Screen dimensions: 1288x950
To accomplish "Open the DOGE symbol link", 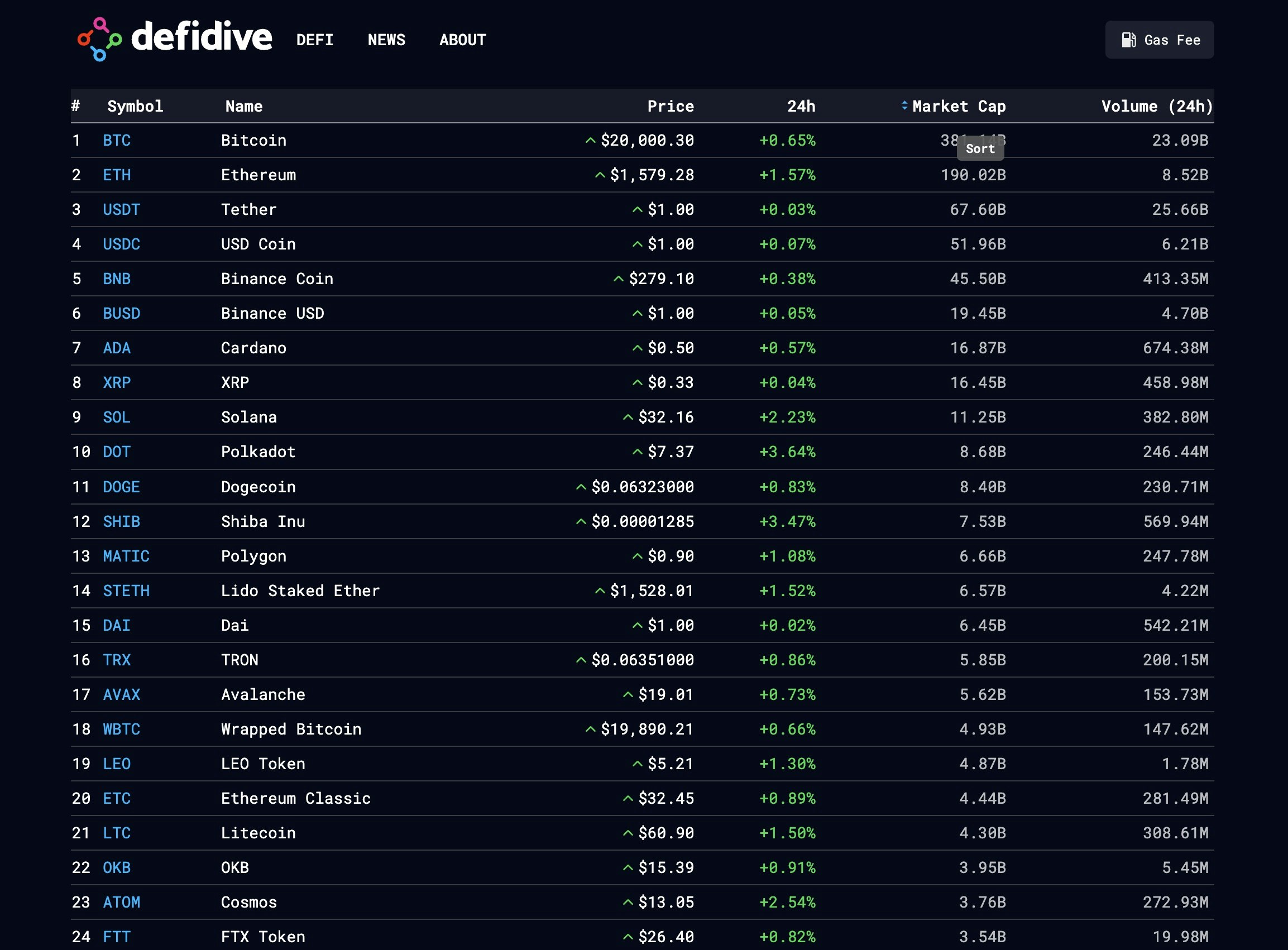I will pyautogui.click(x=121, y=487).
